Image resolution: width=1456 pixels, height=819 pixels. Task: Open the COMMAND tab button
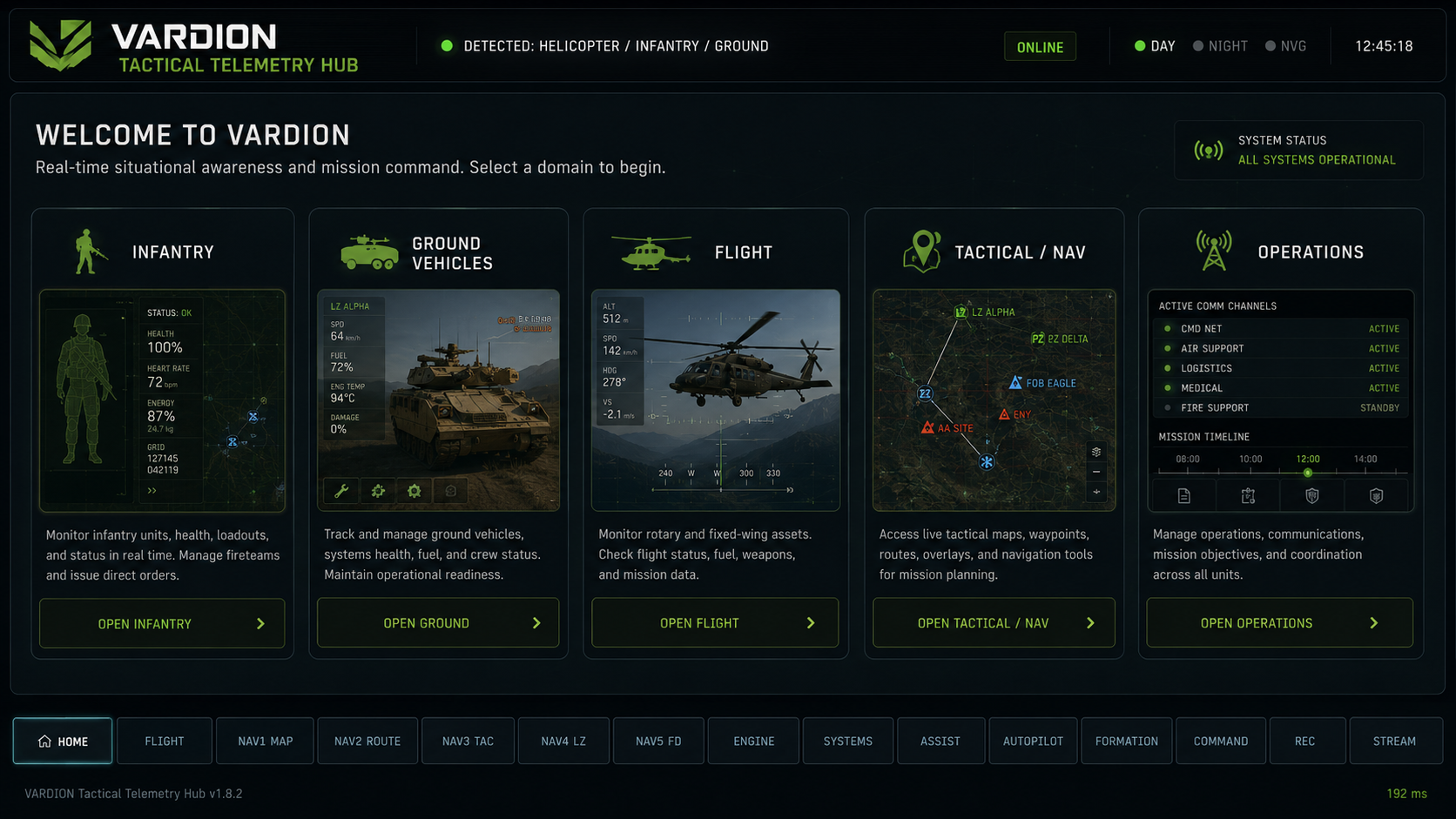point(1221,741)
